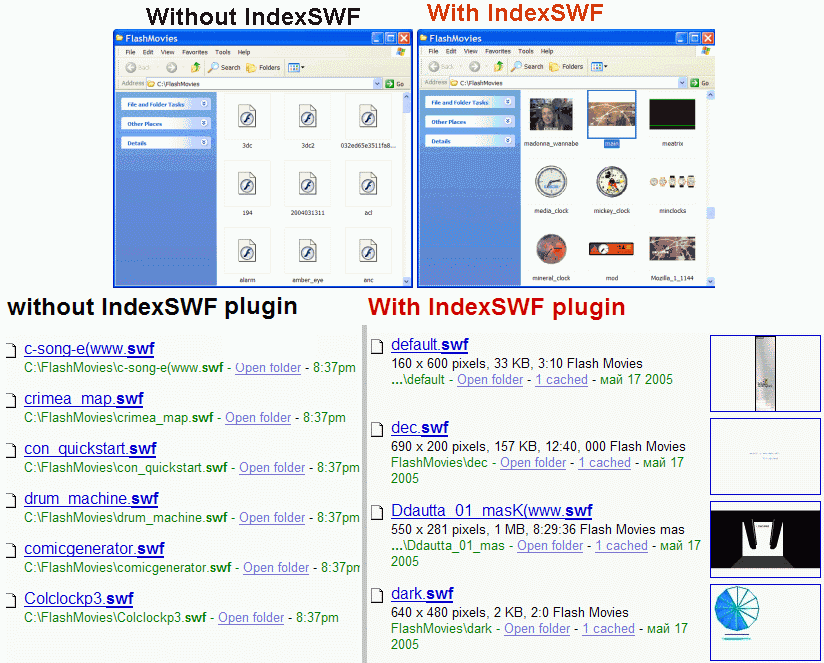
Task: Click document icon beside drum_machine.swf result
Action: (11, 500)
